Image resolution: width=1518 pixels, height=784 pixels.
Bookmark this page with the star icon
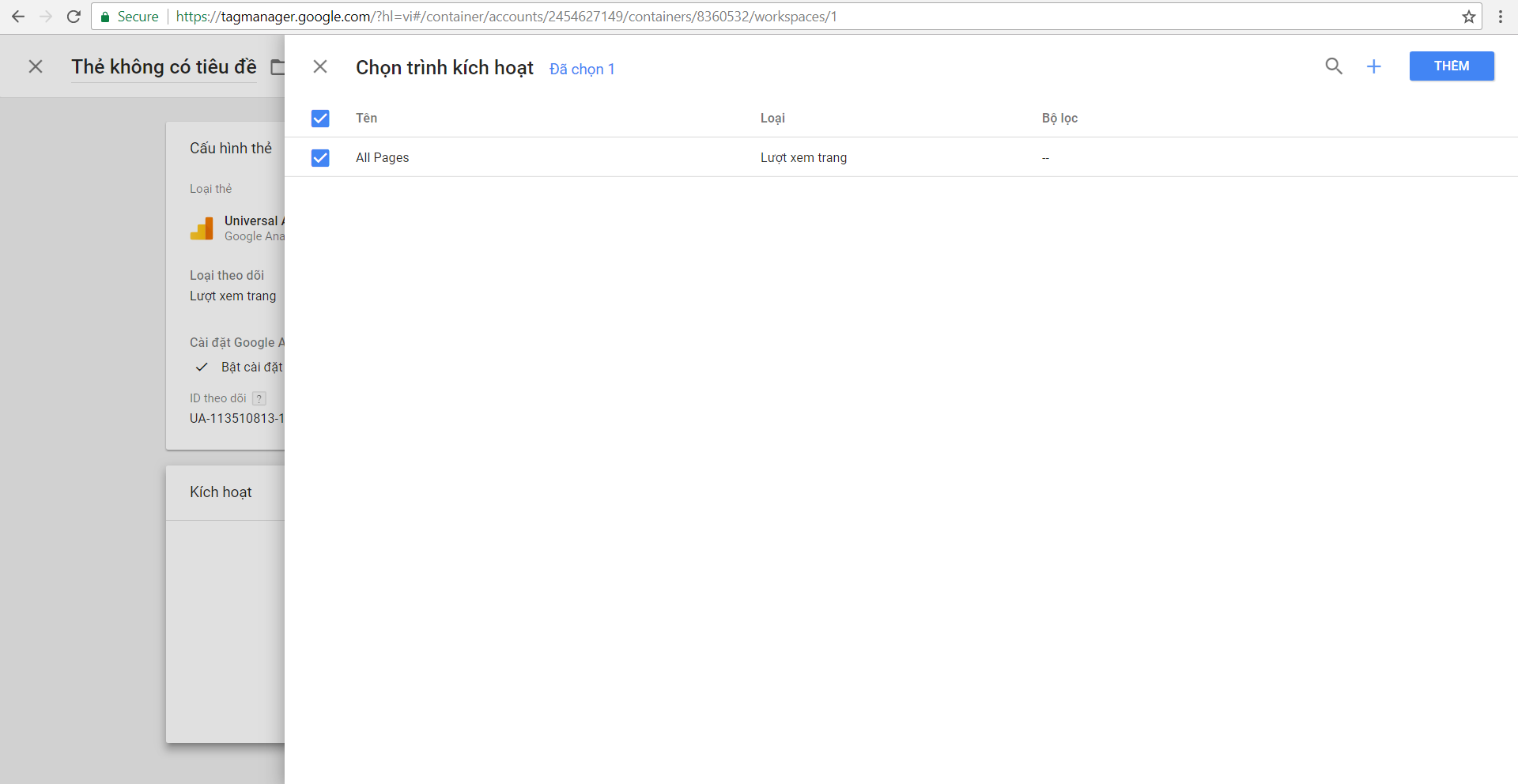[1468, 17]
